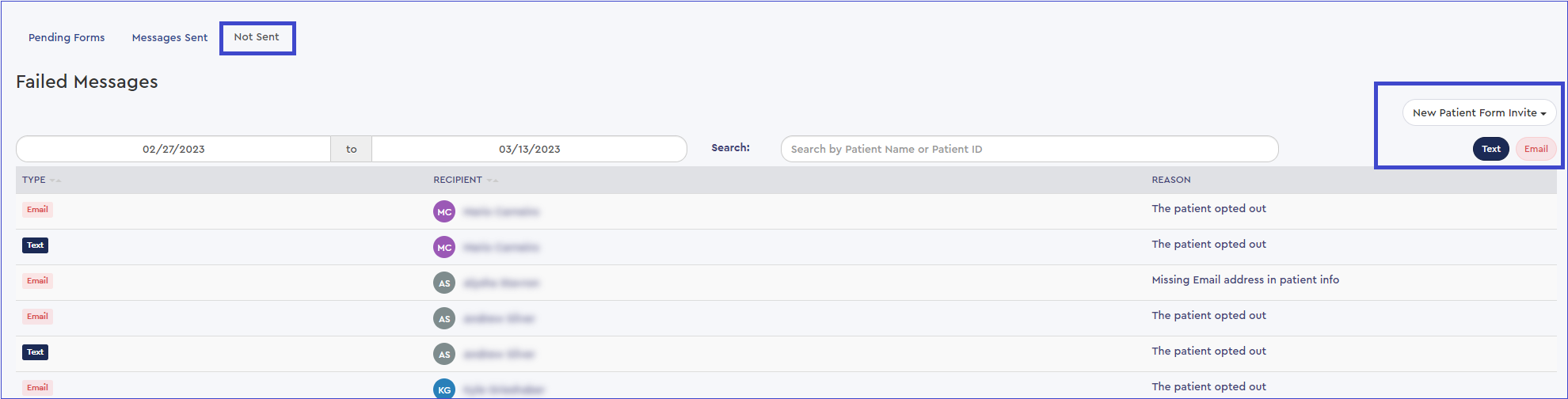
Task: Open the Pending Forms tab
Action: pyautogui.click(x=67, y=37)
